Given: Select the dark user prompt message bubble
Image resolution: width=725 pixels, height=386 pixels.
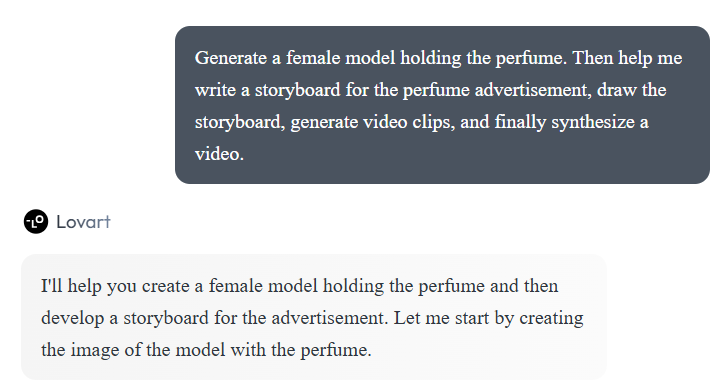Looking at the screenshot, I should tap(442, 105).
